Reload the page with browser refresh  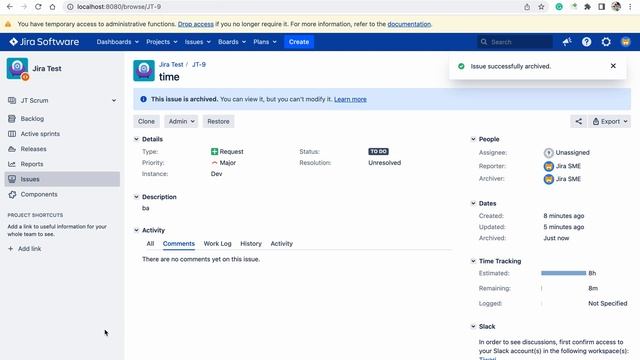[38, 7]
